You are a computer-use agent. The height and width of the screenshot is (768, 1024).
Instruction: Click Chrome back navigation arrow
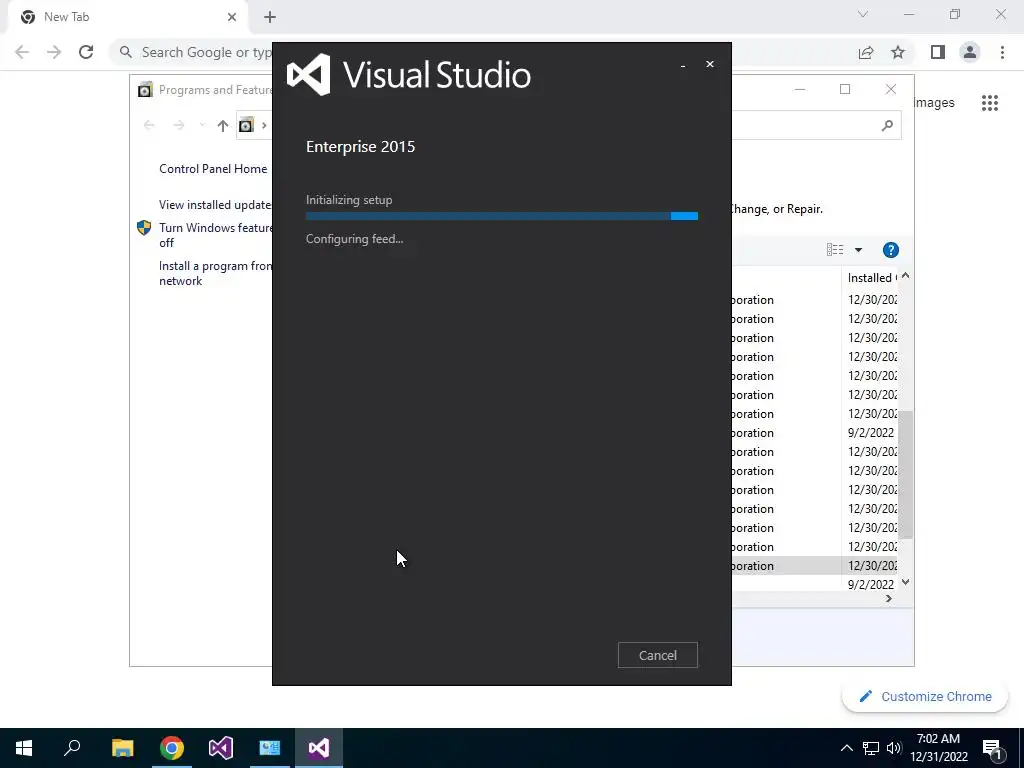22,52
